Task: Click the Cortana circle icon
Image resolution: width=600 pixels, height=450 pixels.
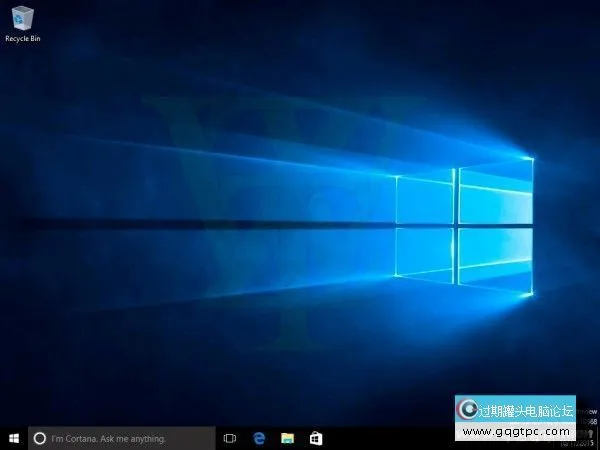Action: [x=40, y=438]
